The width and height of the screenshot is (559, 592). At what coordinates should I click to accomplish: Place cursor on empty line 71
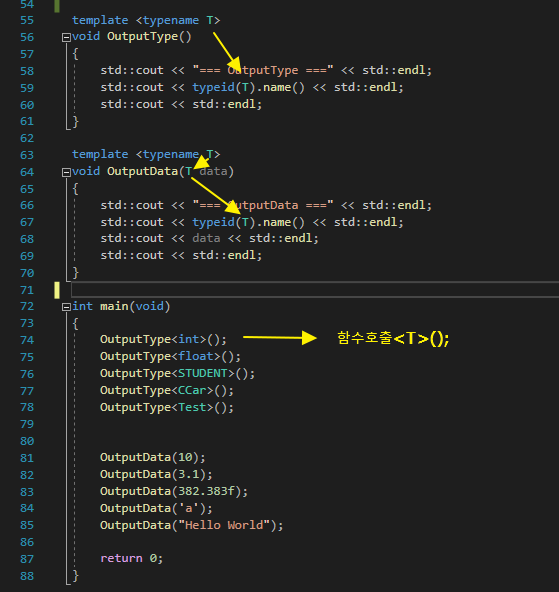click(315, 290)
